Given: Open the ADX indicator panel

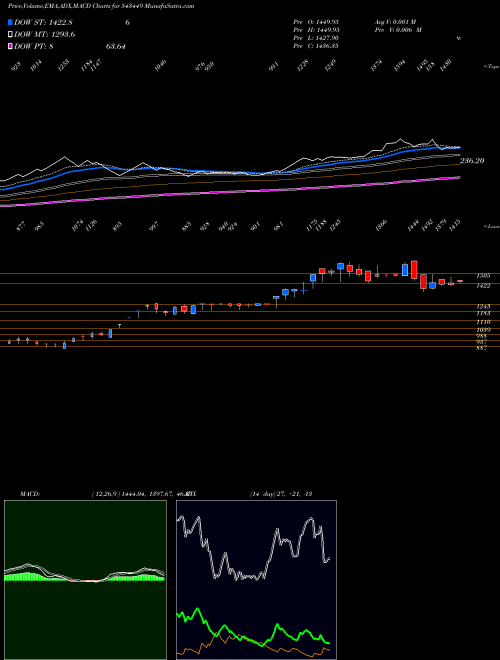Looking at the screenshot, I should (x=256, y=580).
